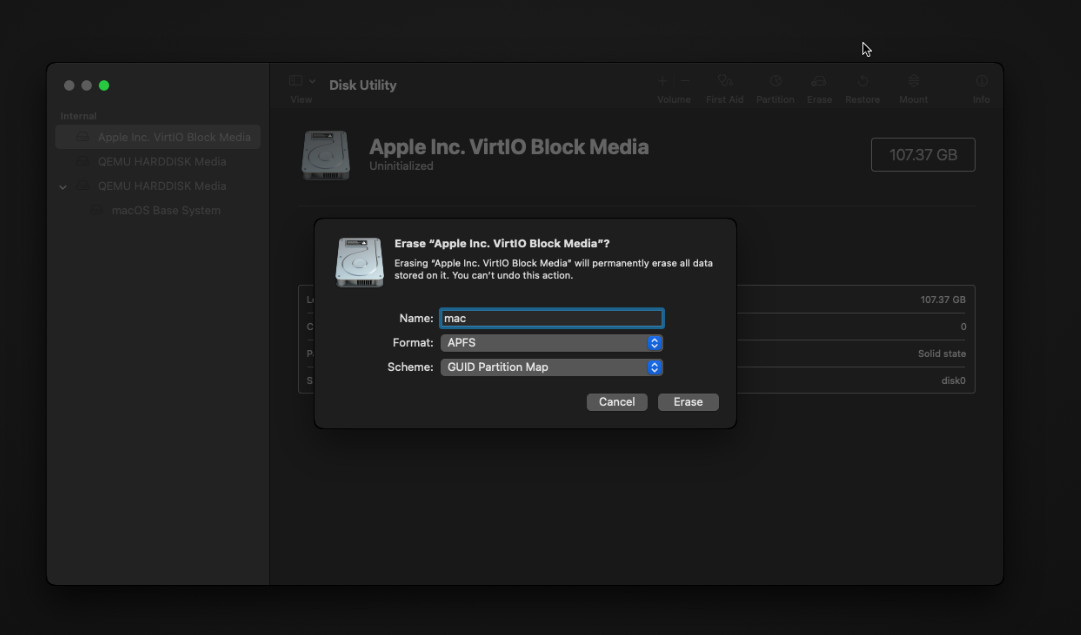Select the Restore toolbar icon
The image size is (1081, 635).
862,81
